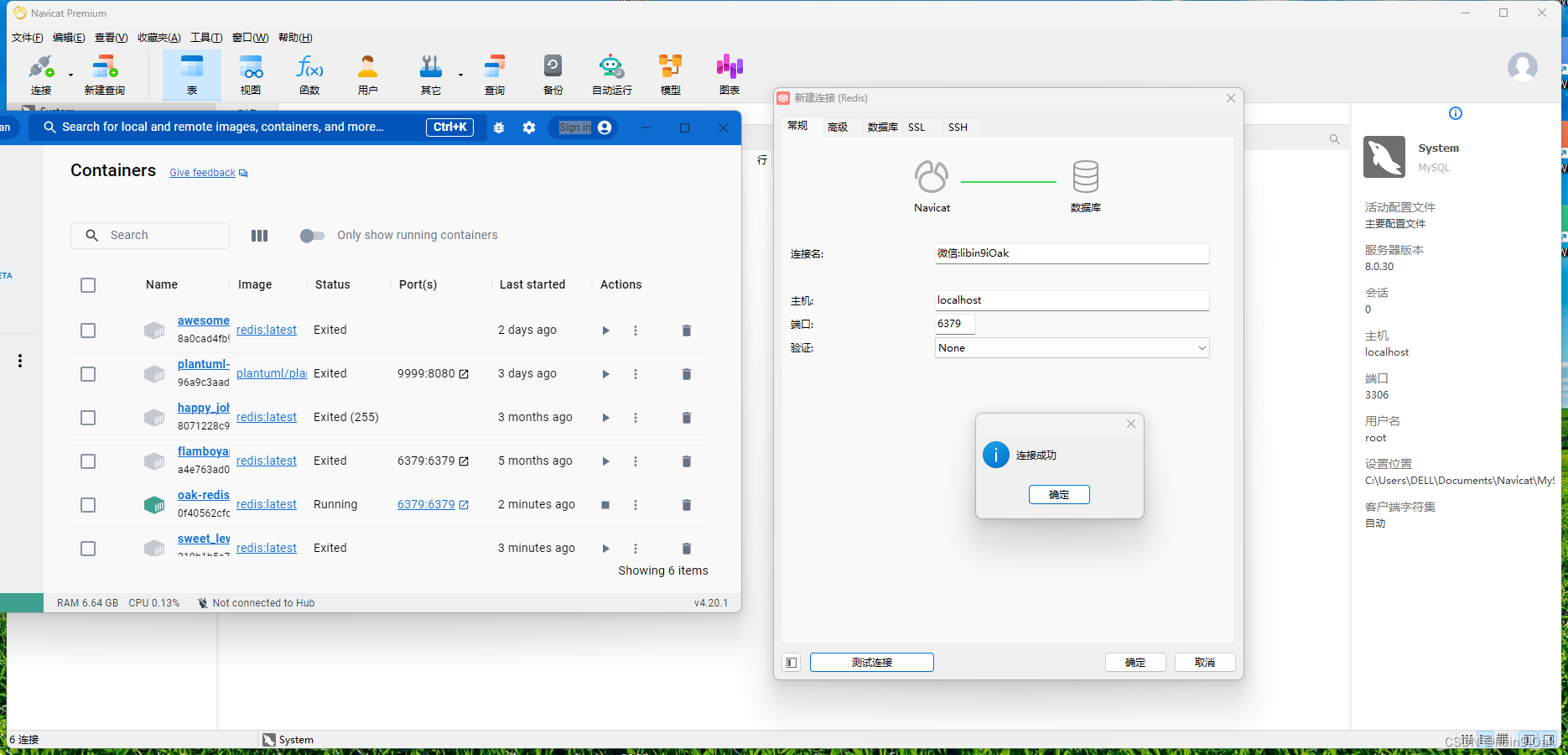Click the host (主机) localhost field
The height and width of the screenshot is (755, 1568).
tap(1072, 300)
